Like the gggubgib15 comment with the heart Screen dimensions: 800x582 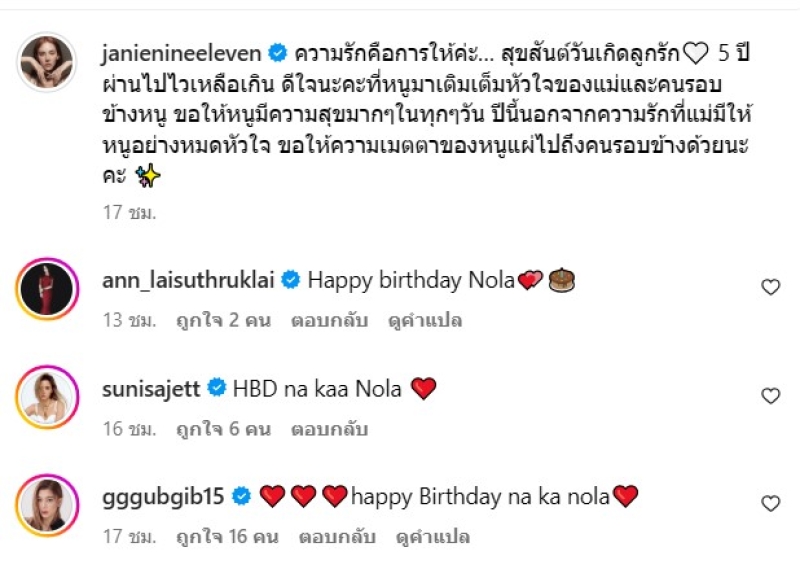770,503
